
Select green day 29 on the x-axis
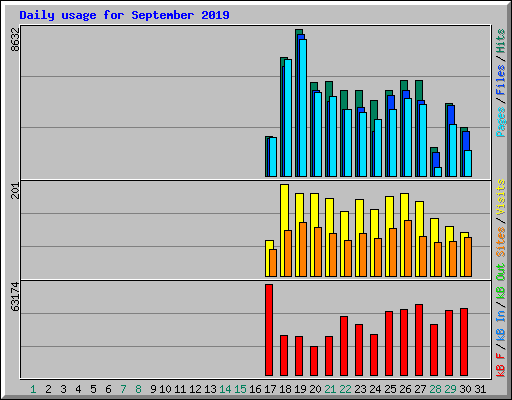pyautogui.click(x=450, y=389)
